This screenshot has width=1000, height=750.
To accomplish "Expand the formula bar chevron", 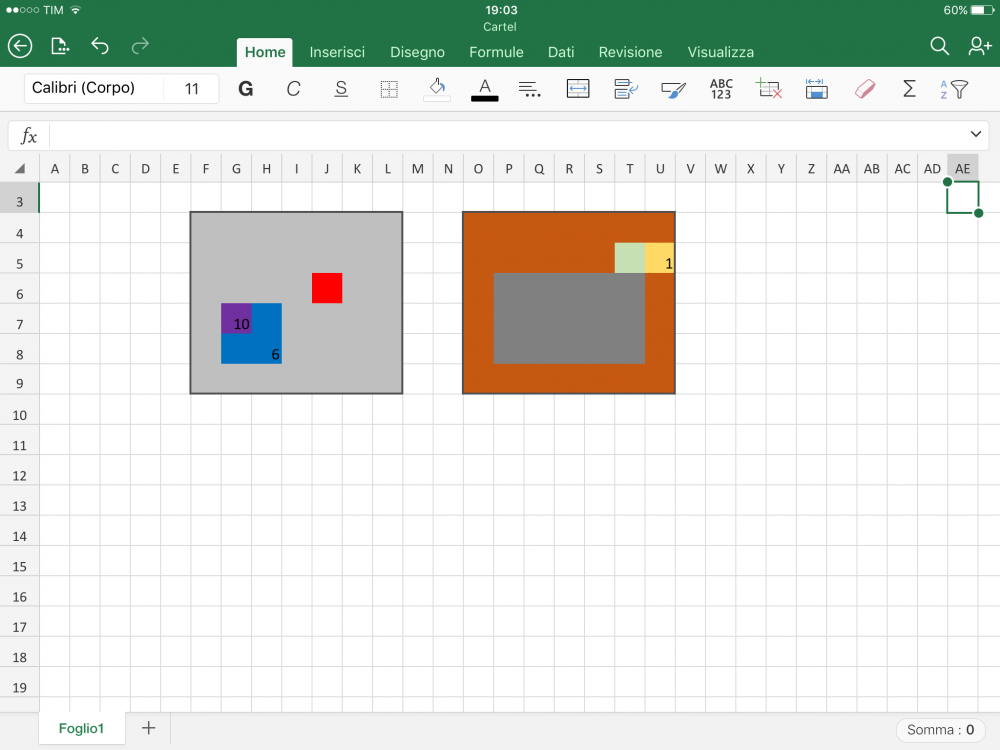I will [x=976, y=134].
